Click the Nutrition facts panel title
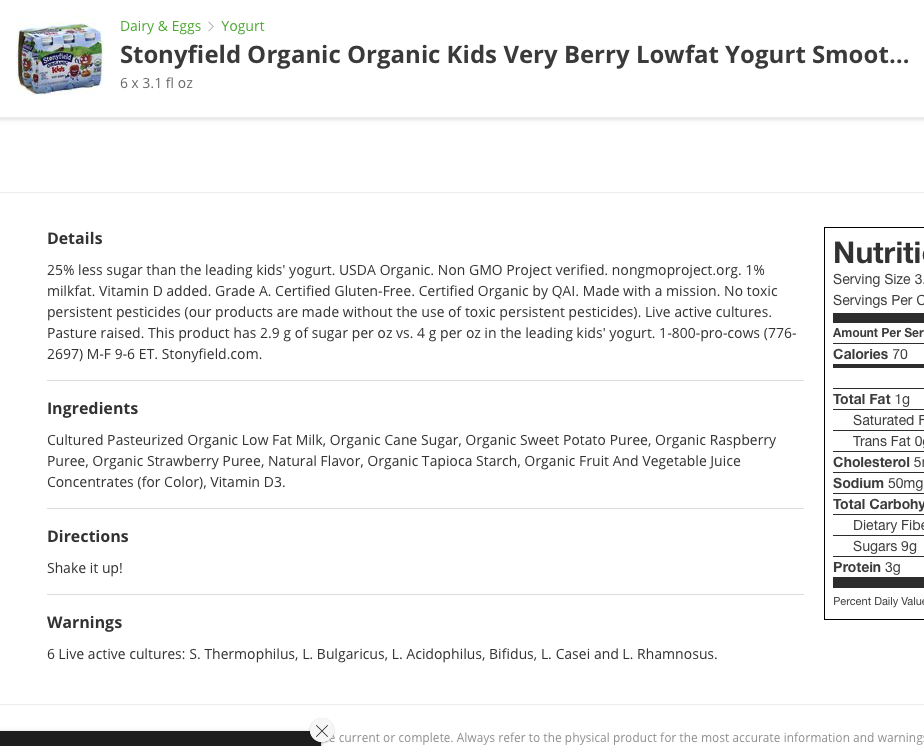This screenshot has width=924, height=746. pos(878,253)
